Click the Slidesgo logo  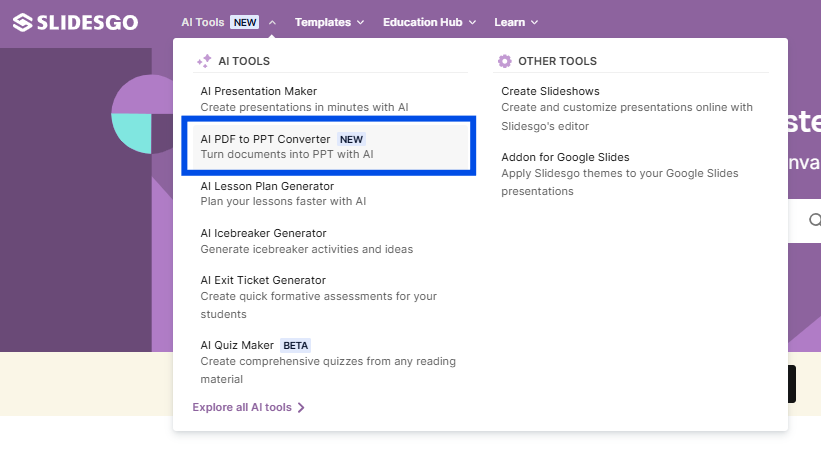click(75, 22)
